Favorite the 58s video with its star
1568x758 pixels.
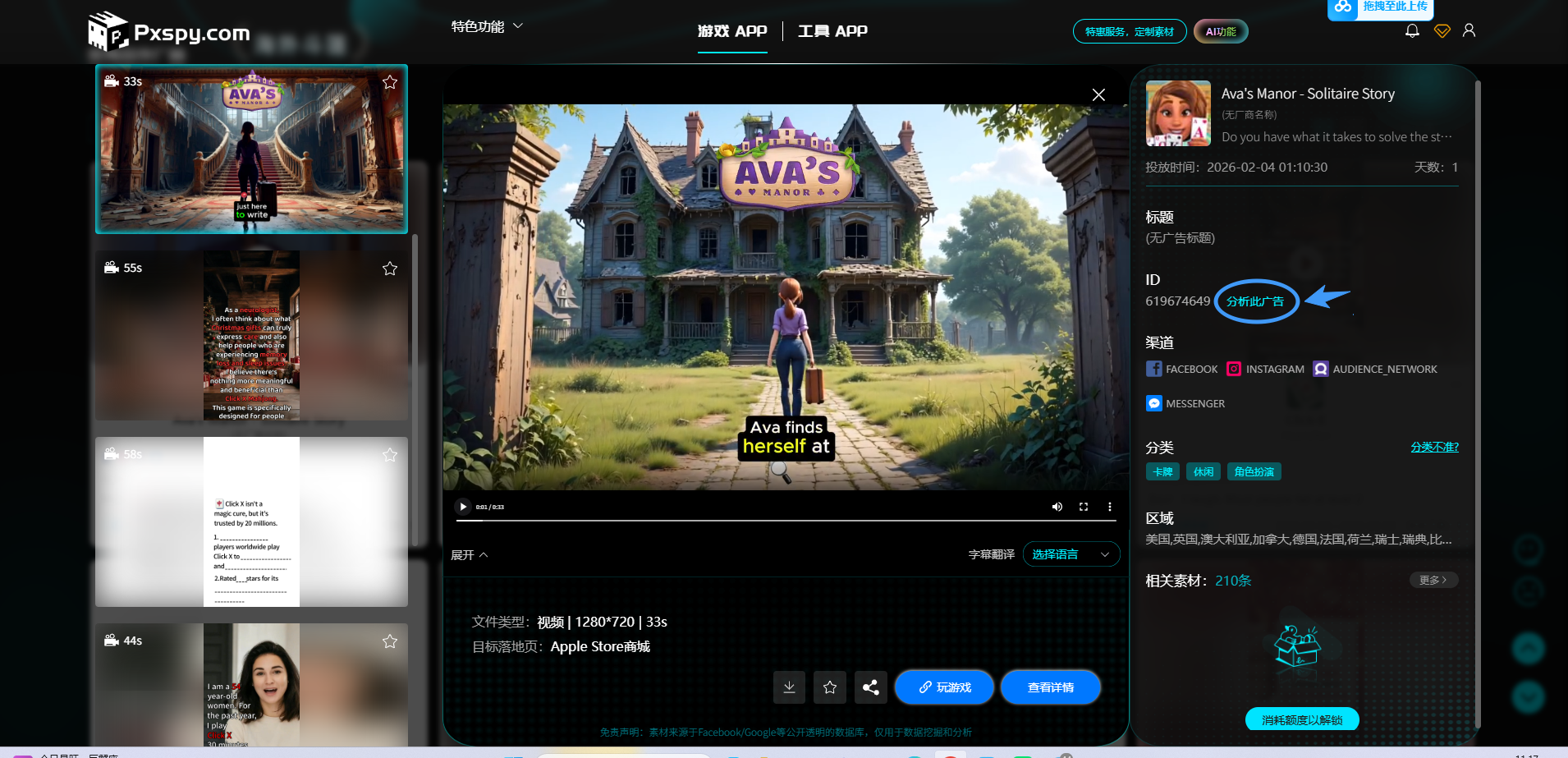coord(390,455)
